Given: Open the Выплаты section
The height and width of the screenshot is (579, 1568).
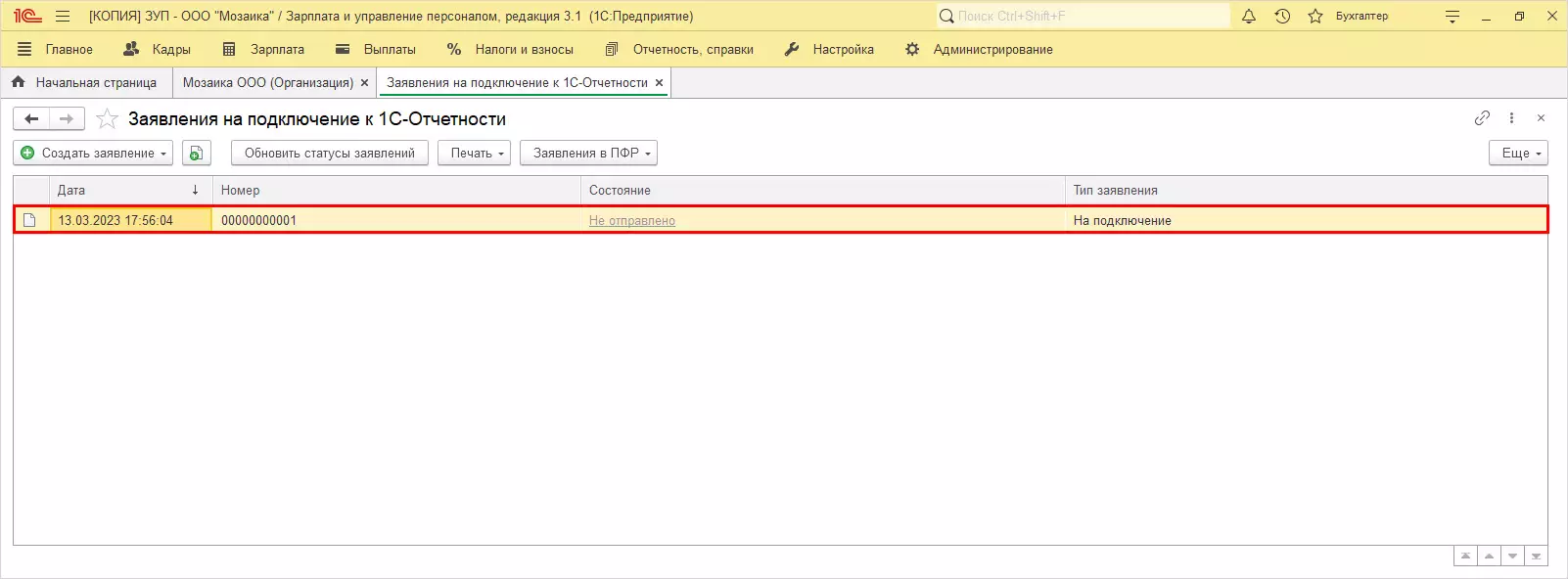Looking at the screenshot, I should (376, 49).
